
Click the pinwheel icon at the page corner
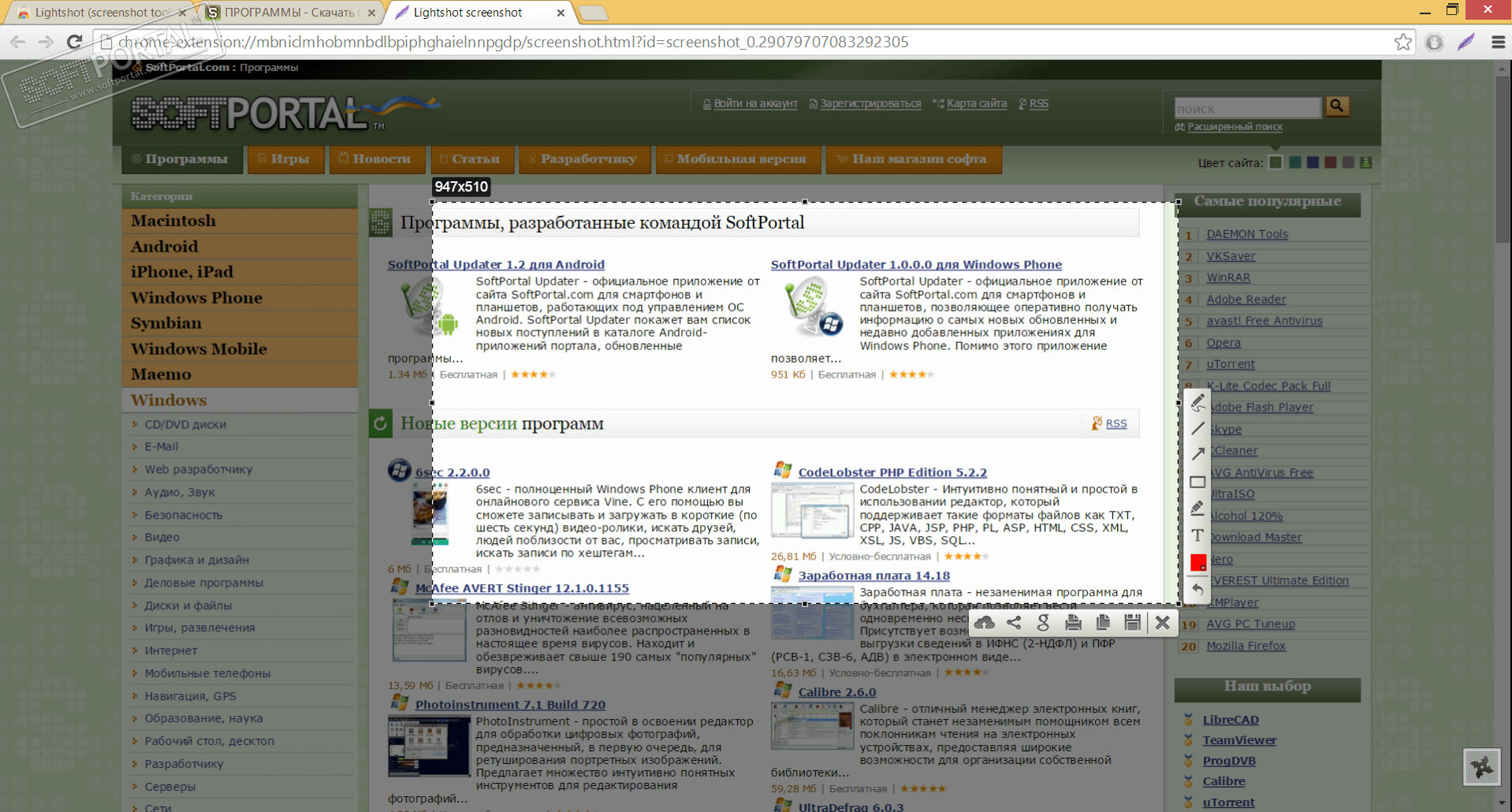[x=1482, y=766]
